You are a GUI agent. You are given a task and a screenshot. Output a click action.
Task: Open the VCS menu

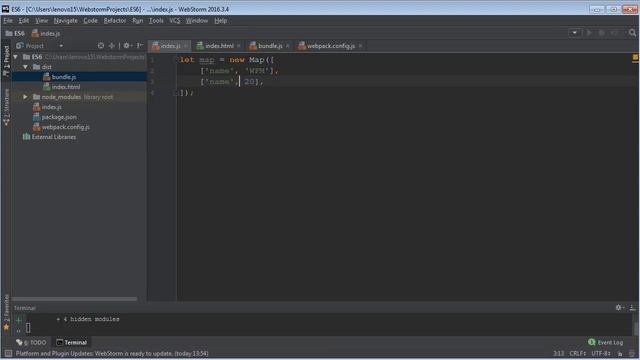174,20
